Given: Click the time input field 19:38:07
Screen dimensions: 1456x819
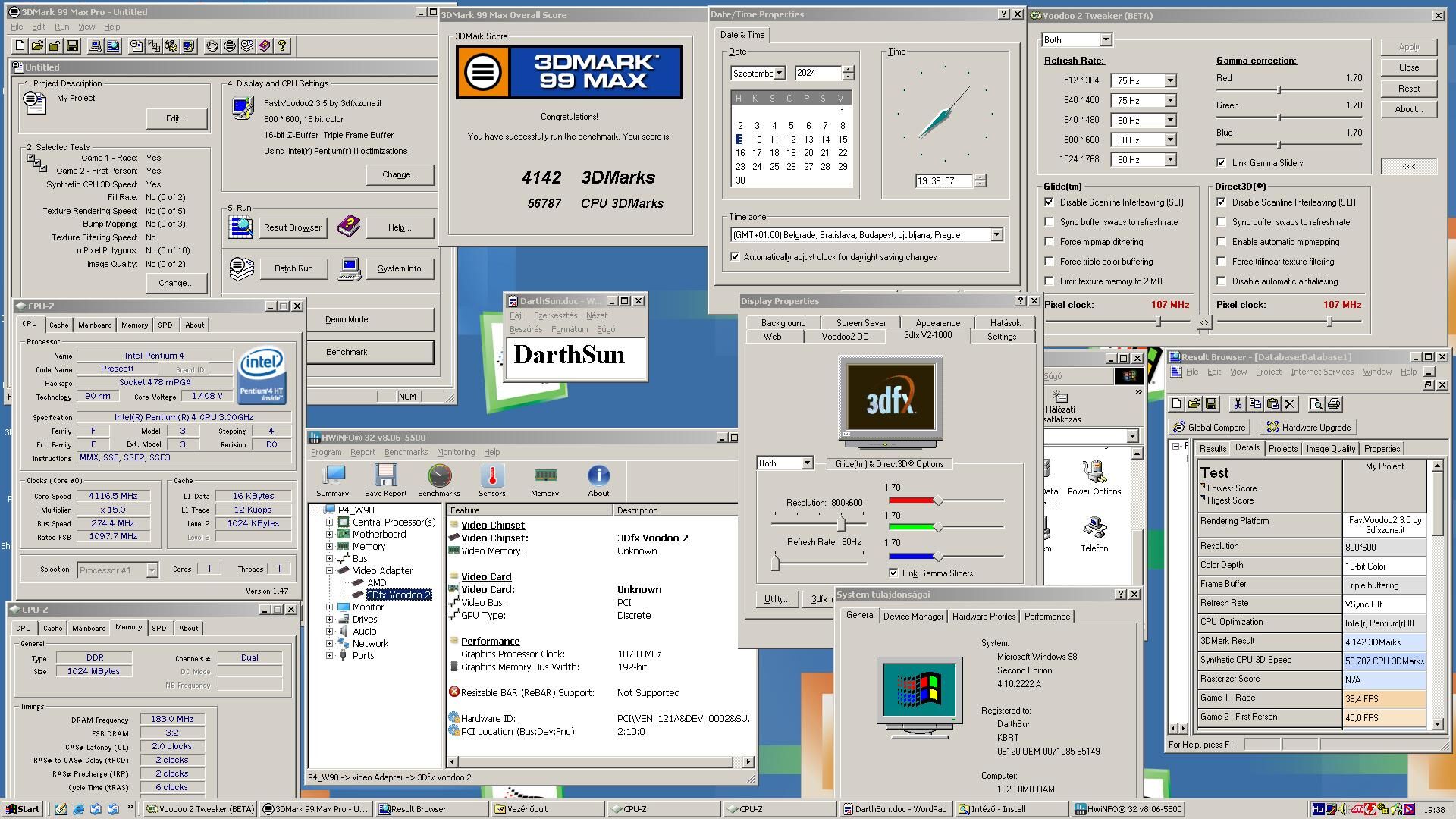Looking at the screenshot, I should point(944,181).
